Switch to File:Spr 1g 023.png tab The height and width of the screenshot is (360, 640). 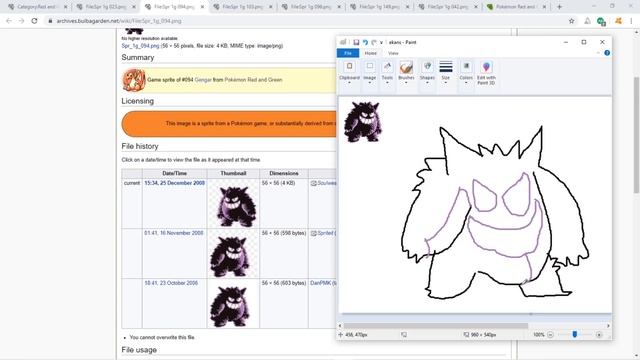pyautogui.click(x=105, y=7)
